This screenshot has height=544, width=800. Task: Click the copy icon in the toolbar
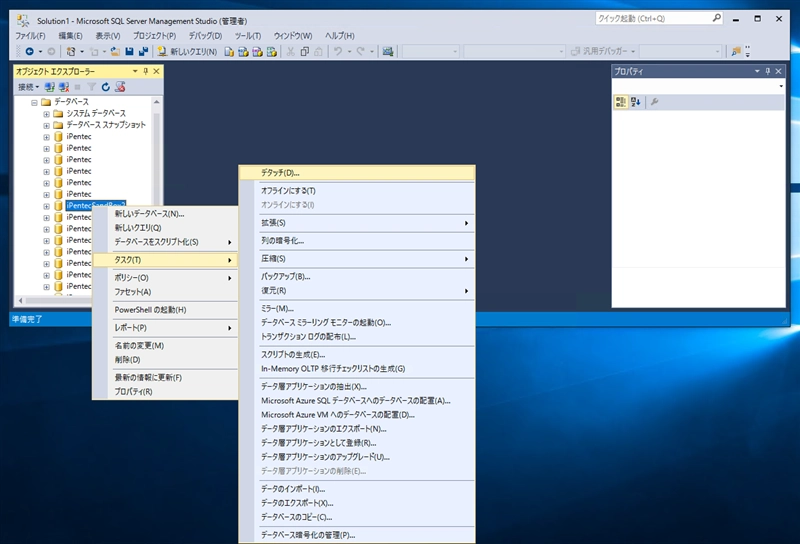point(305,51)
